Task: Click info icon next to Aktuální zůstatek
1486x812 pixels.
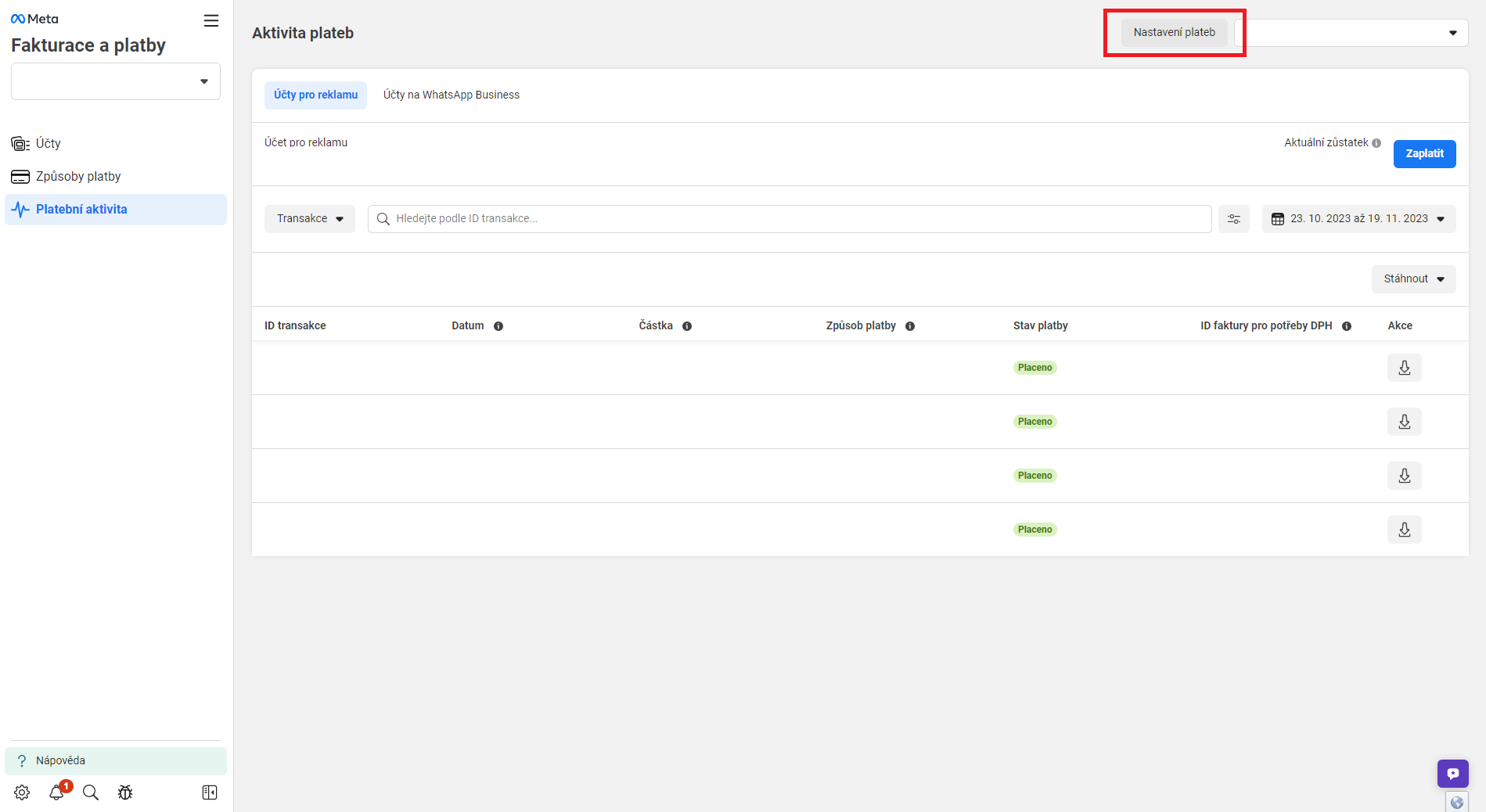Action: click(x=1376, y=143)
